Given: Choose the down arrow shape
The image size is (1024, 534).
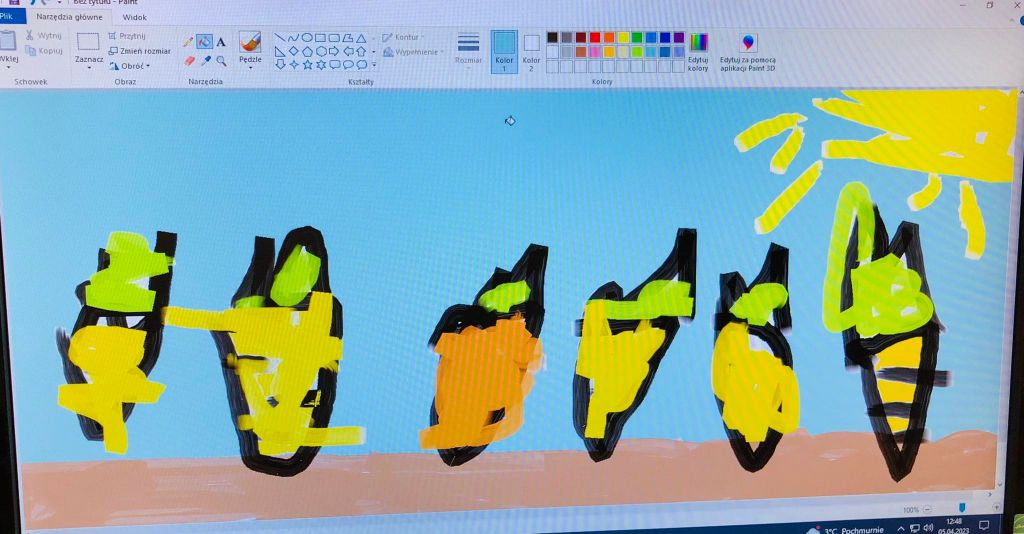Looking at the screenshot, I should (280, 64).
